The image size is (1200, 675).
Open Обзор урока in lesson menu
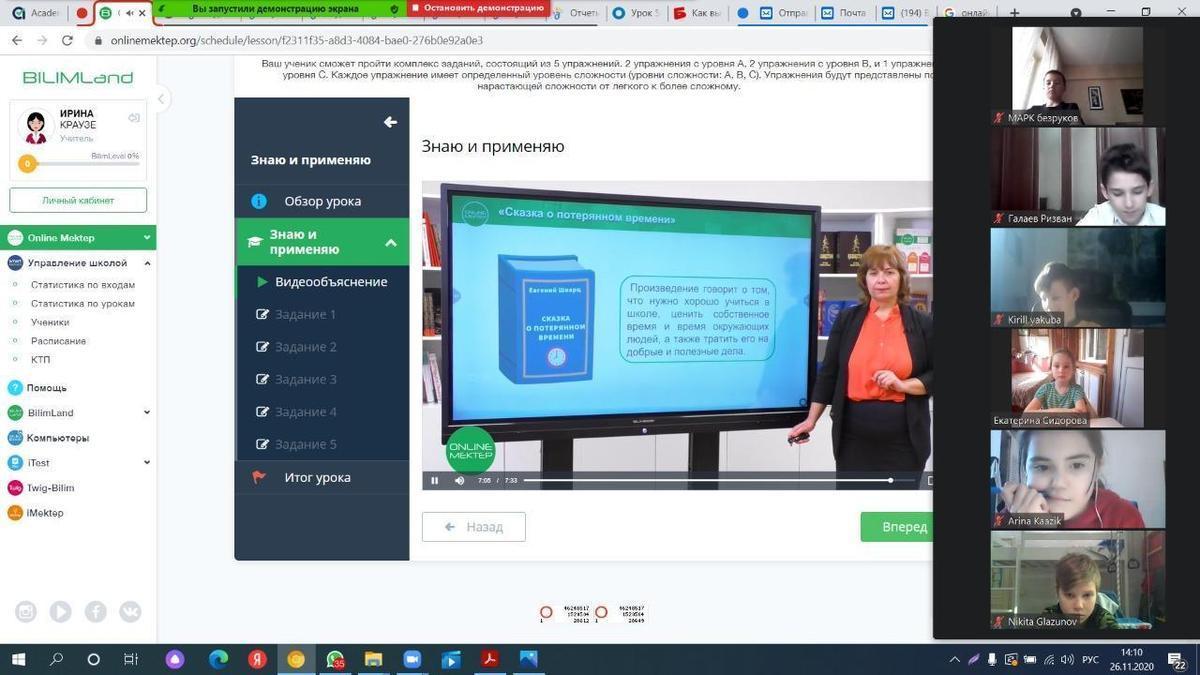pos(322,201)
